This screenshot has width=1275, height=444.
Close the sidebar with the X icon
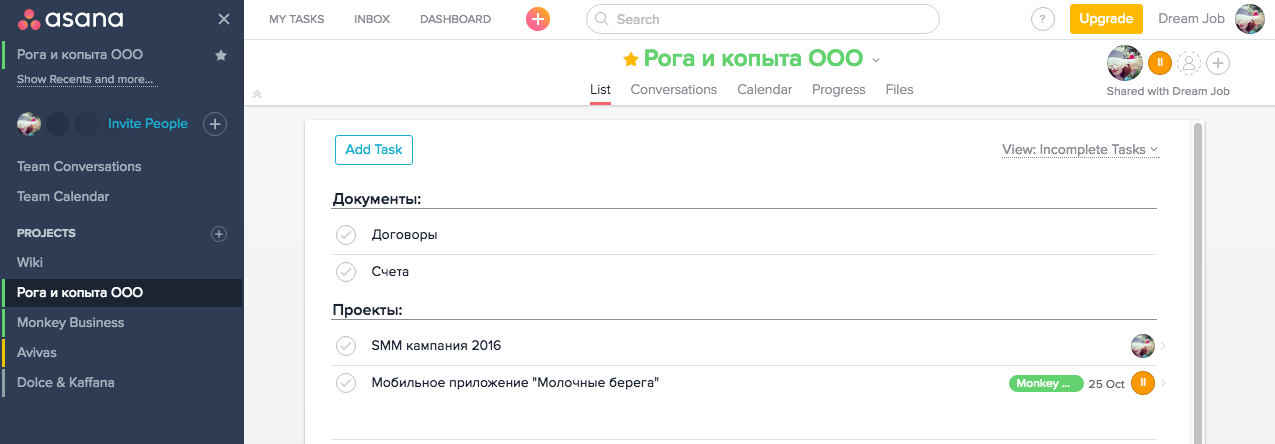[224, 19]
